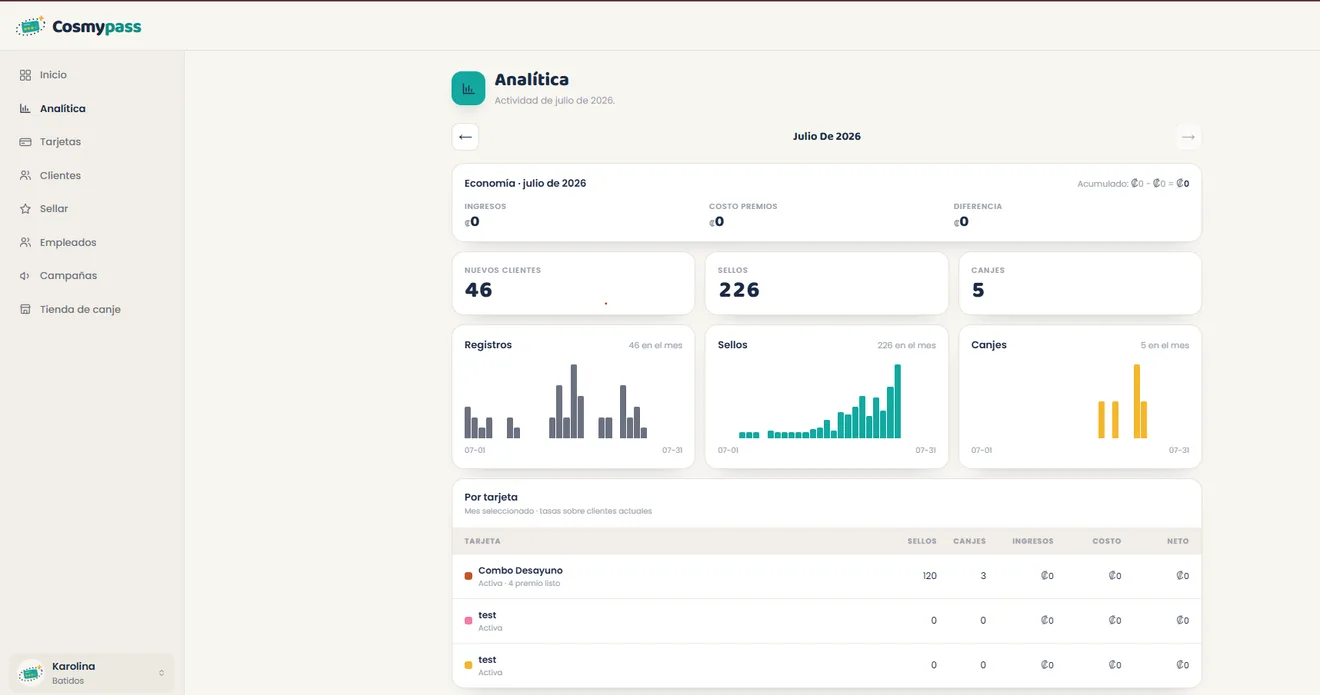Click the Sellar star icon
Viewport: 1320px width, 695px height.
click(25, 209)
